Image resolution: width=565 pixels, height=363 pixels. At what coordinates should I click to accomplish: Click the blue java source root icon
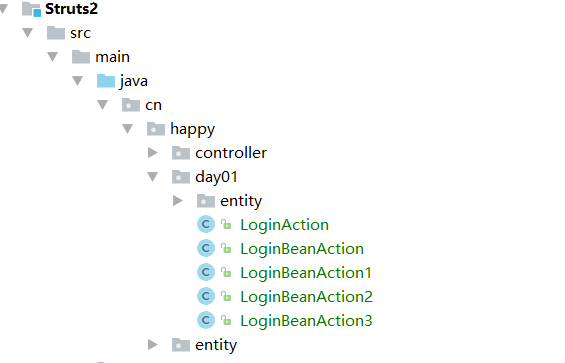coord(106,81)
